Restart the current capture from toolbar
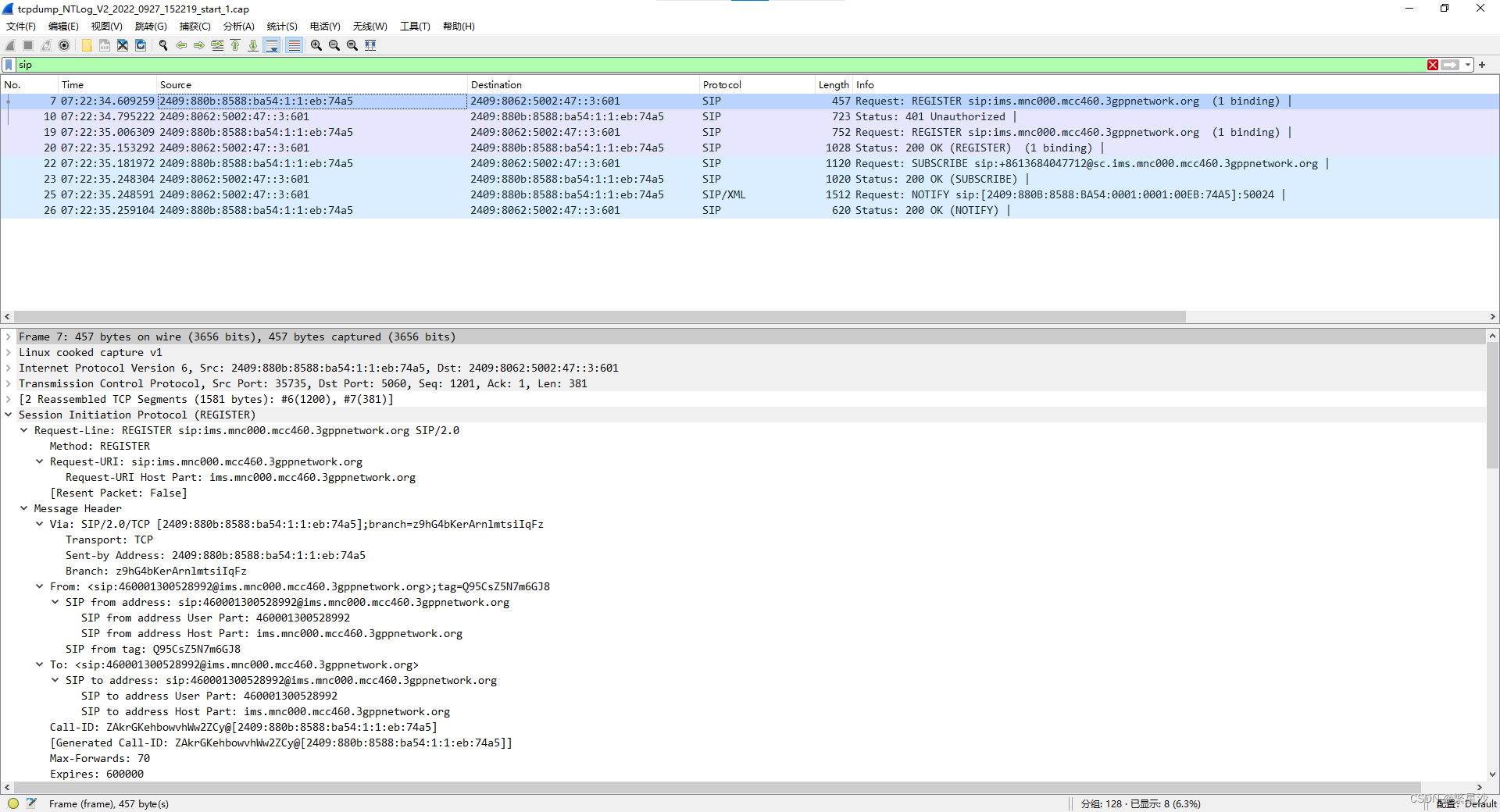 tap(46, 45)
